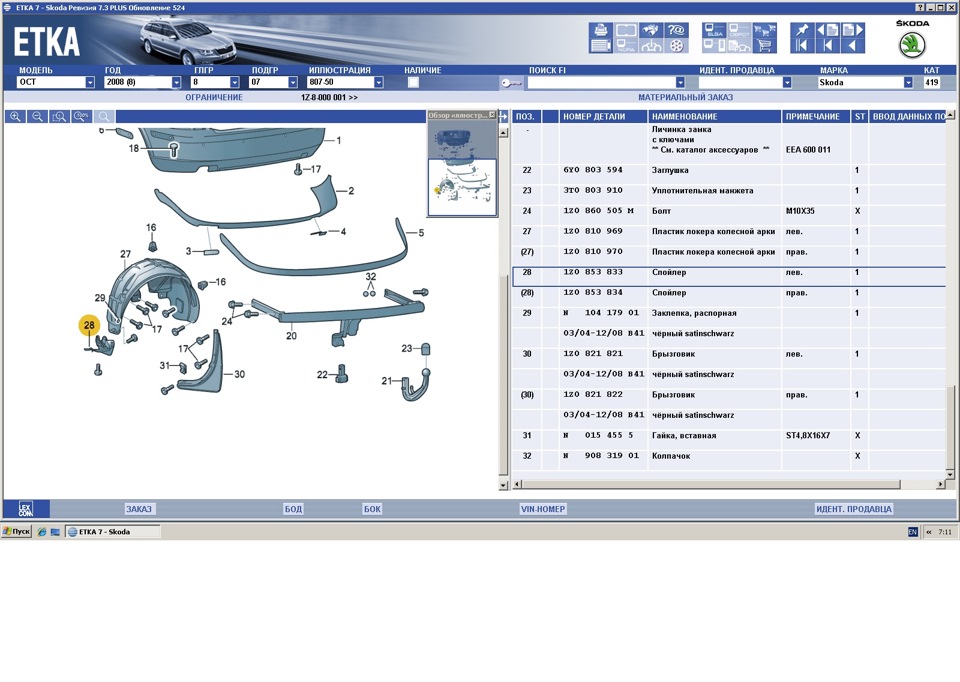The width and height of the screenshot is (960, 682).
Task: Click the film reel icon
Action: click(x=677, y=45)
